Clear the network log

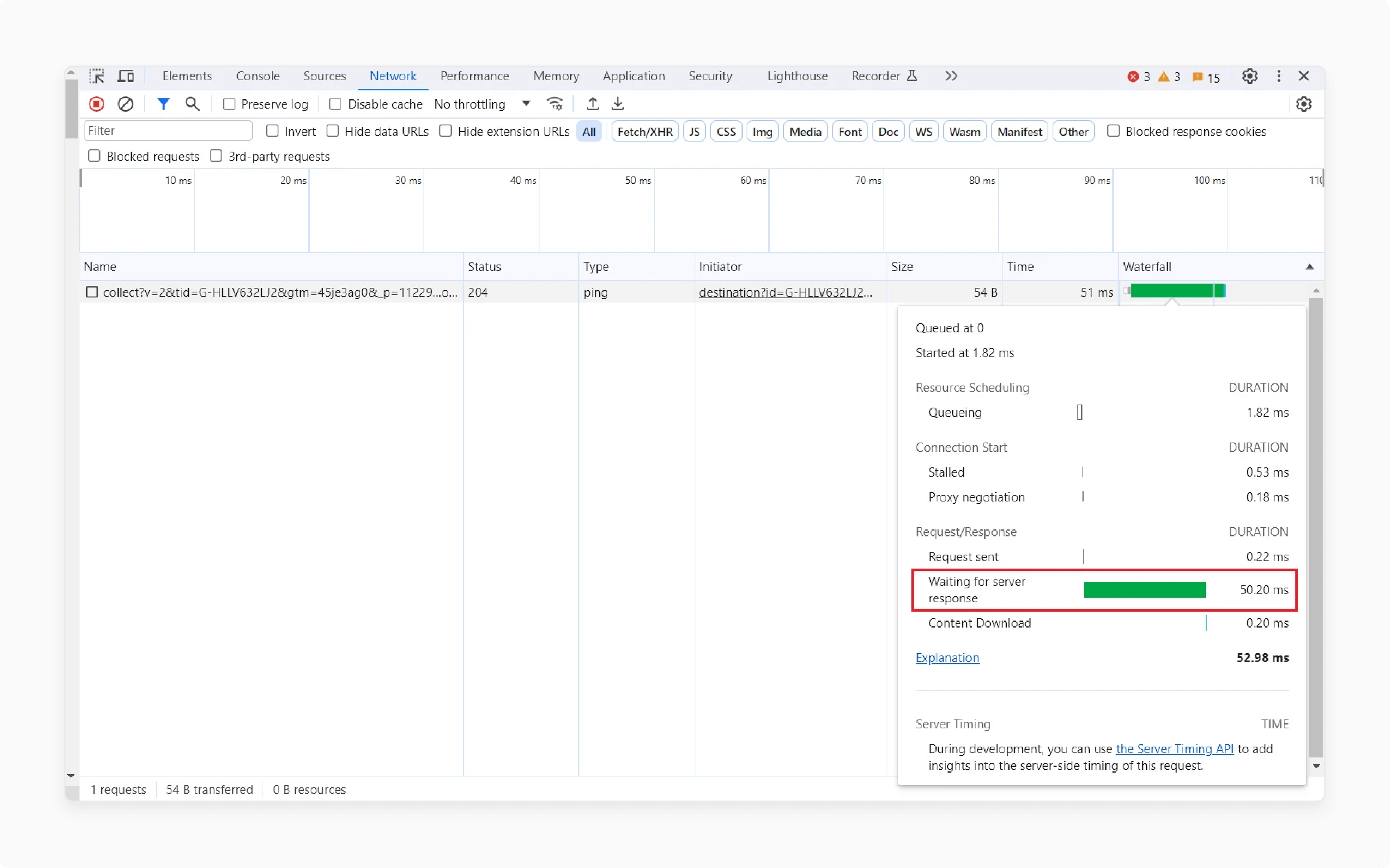click(126, 104)
